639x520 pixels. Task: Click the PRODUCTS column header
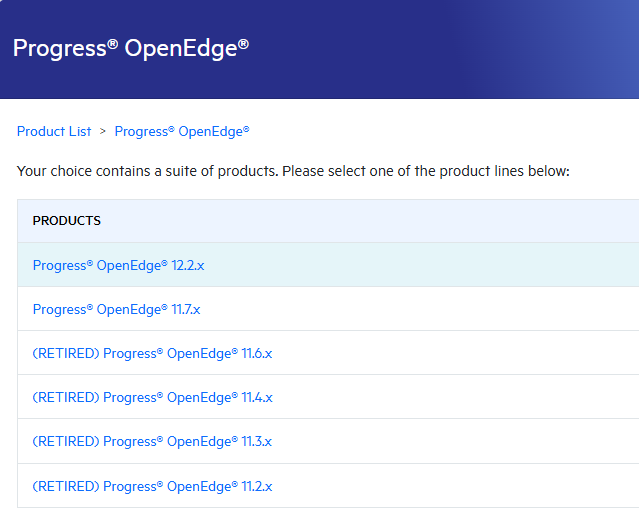pyautogui.click(x=66, y=221)
